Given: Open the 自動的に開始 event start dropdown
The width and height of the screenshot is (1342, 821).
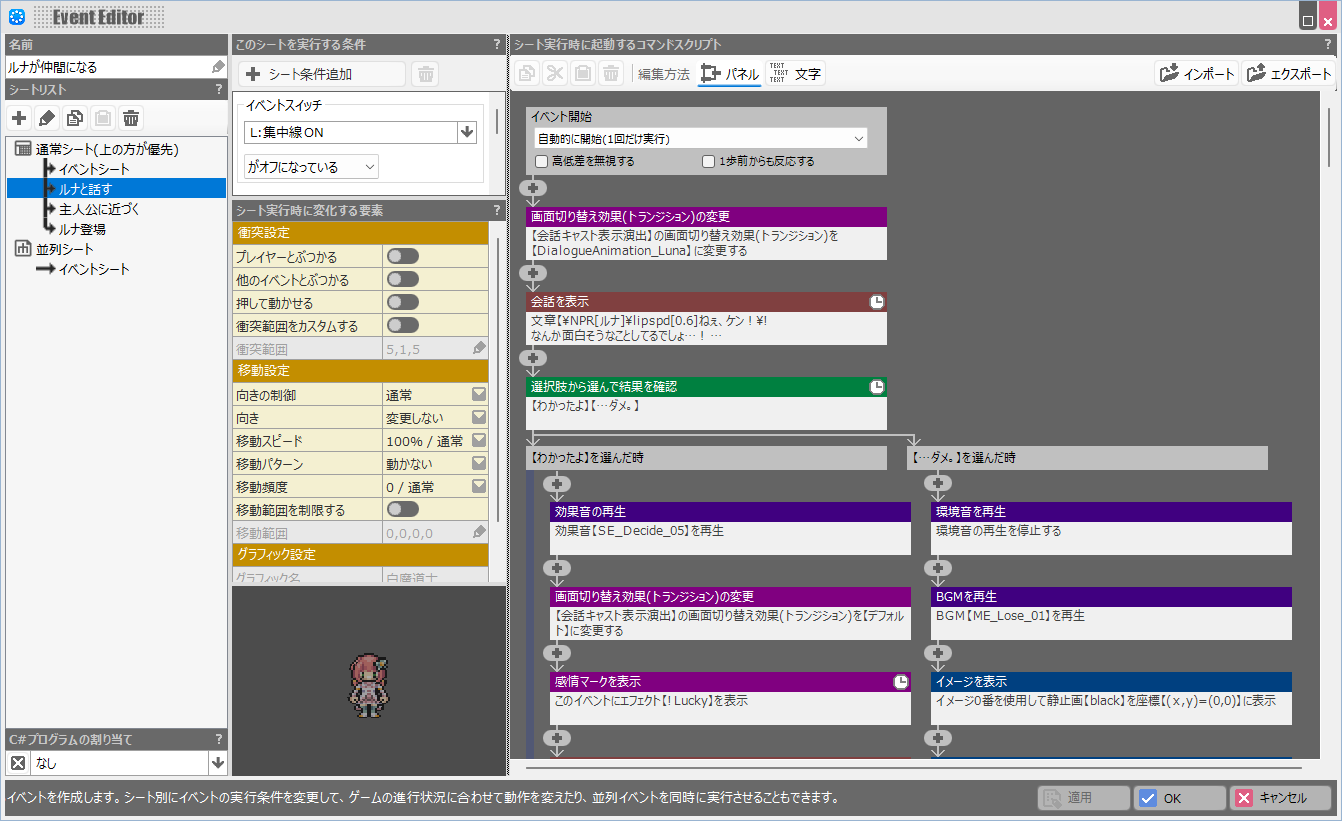Looking at the screenshot, I should click(701, 139).
